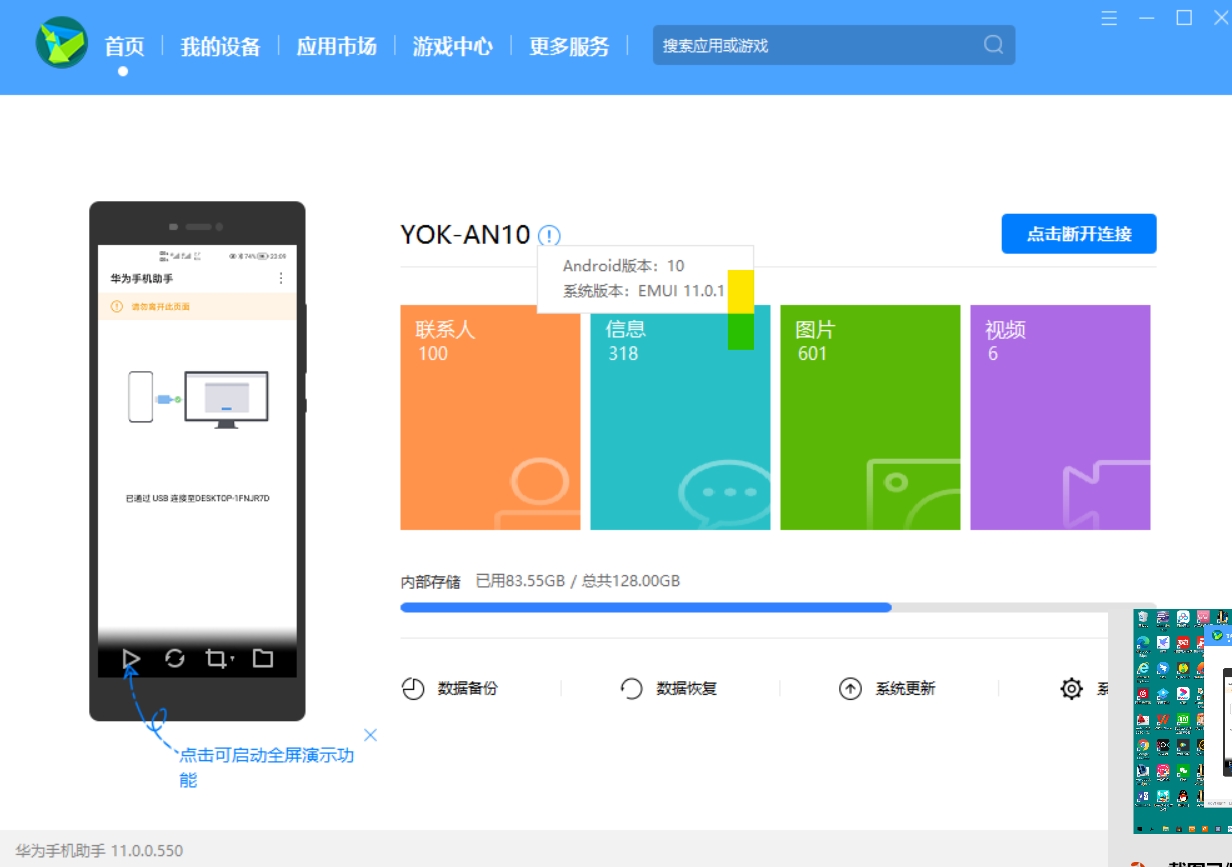Switch to 首页 tab

pos(124,46)
